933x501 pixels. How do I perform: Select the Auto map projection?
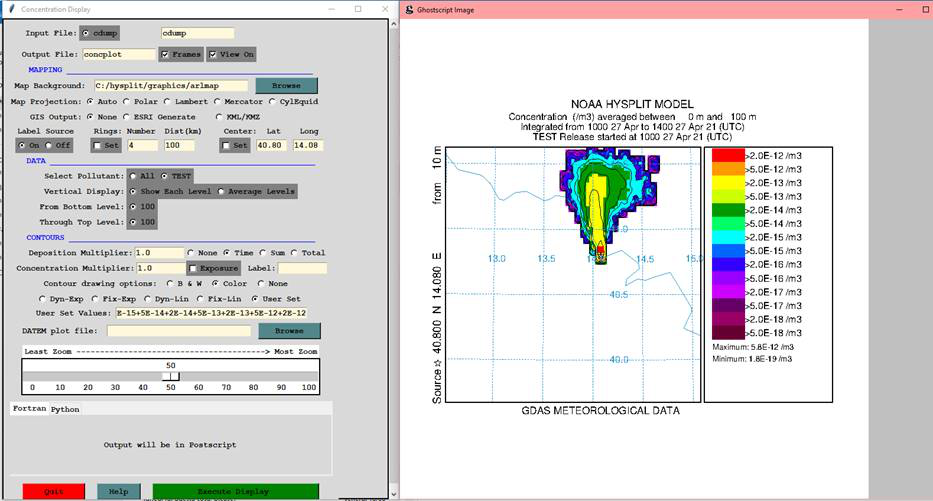[90, 102]
